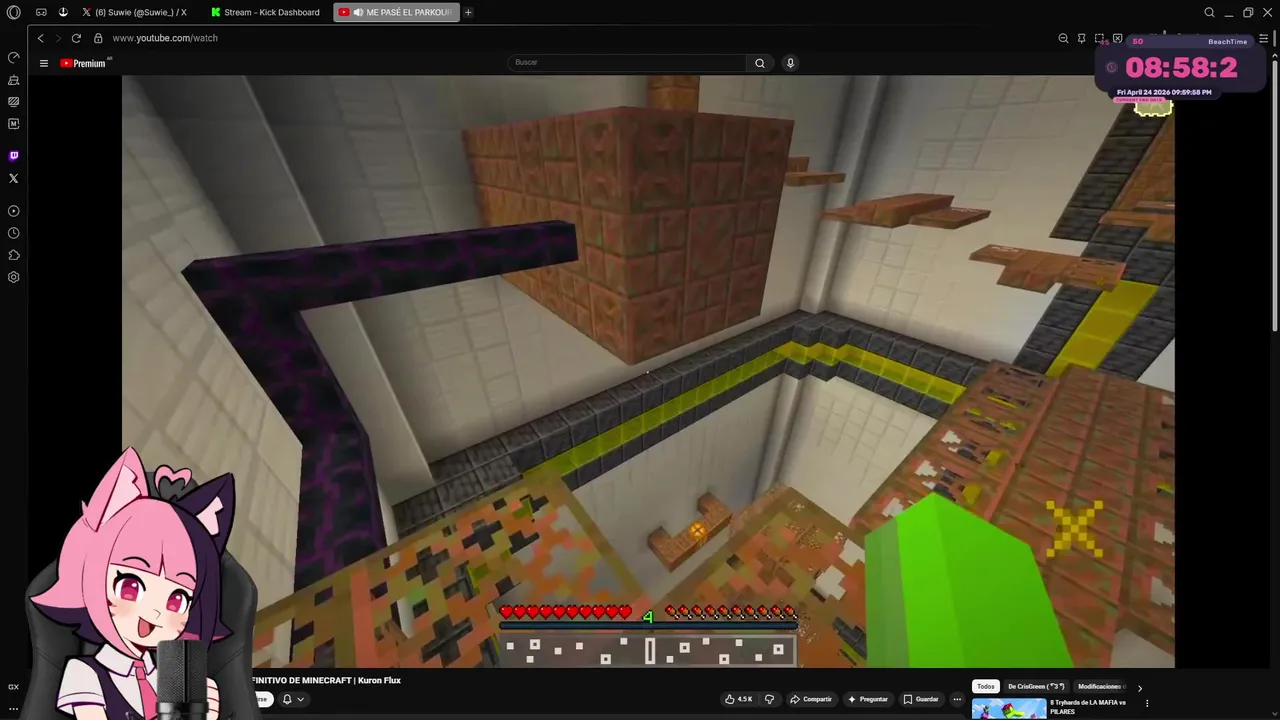Start voice search with the microphone

pyautogui.click(x=790, y=63)
